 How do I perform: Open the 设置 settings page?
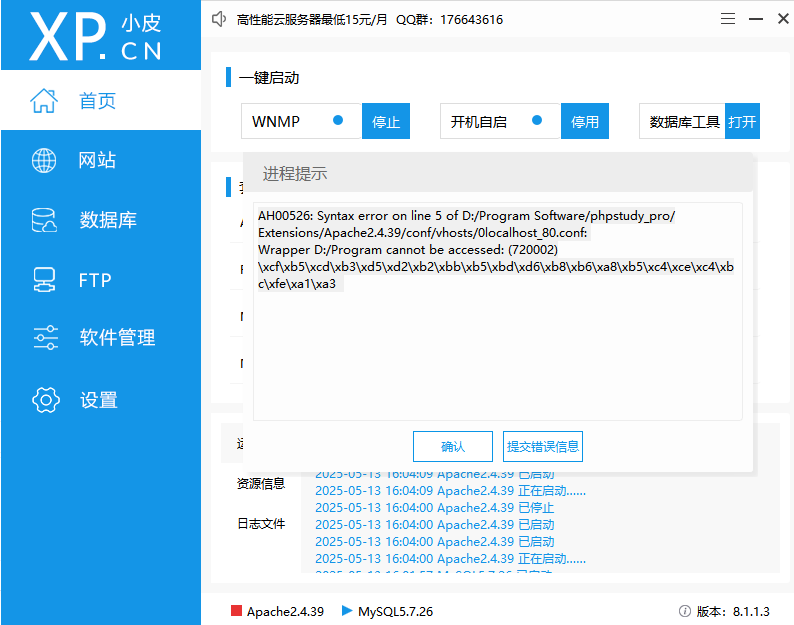pos(101,400)
